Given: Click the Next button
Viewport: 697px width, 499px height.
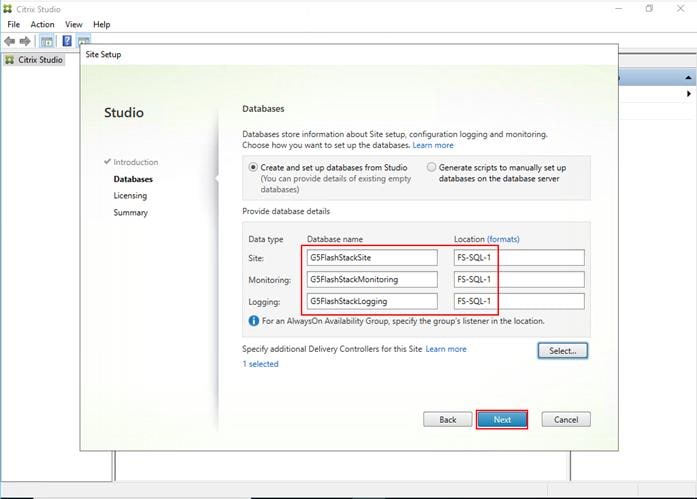Looking at the screenshot, I should [x=502, y=419].
